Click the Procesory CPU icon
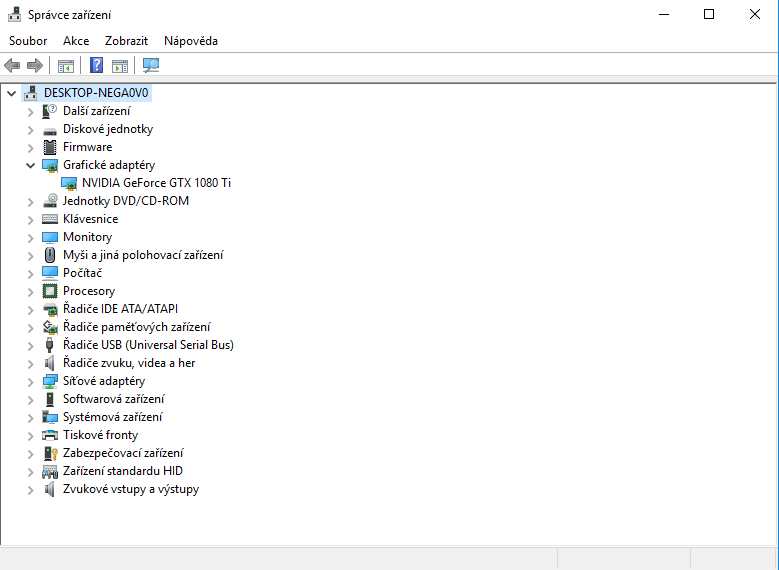This screenshot has height=570, width=779. point(50,291)
